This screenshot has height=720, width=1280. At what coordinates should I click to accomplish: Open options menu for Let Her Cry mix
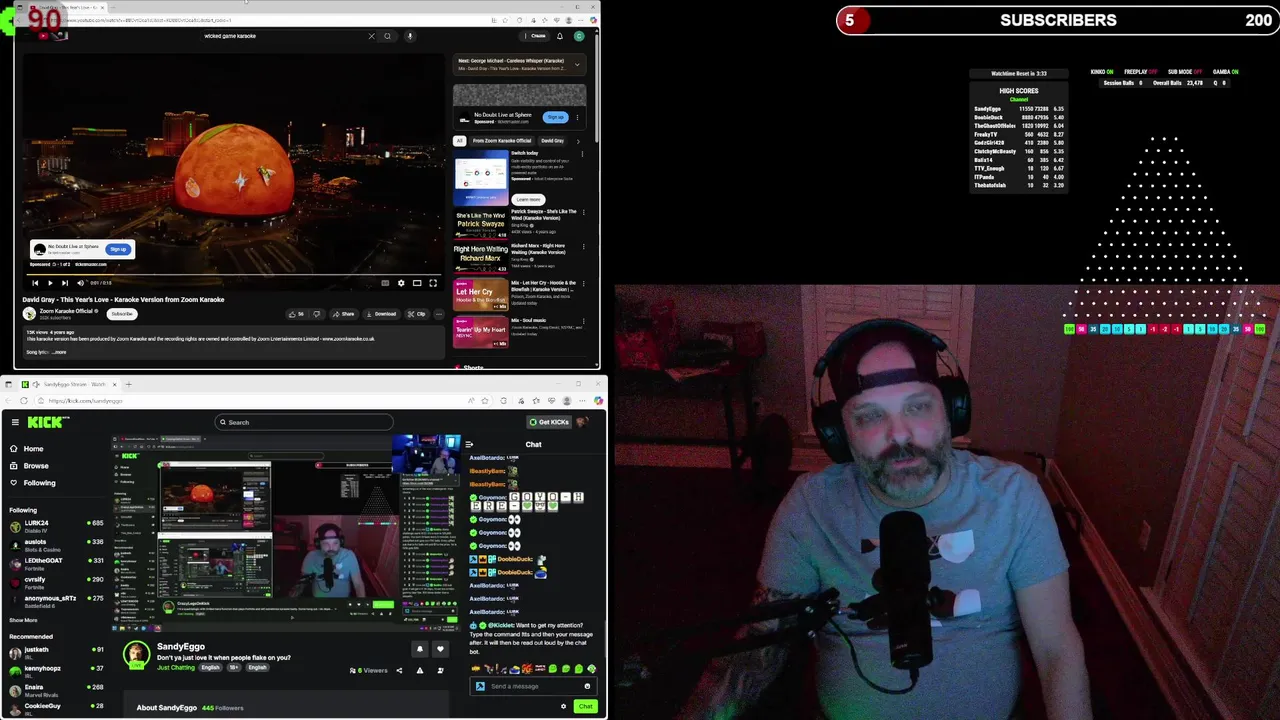(x=583, y=284)
